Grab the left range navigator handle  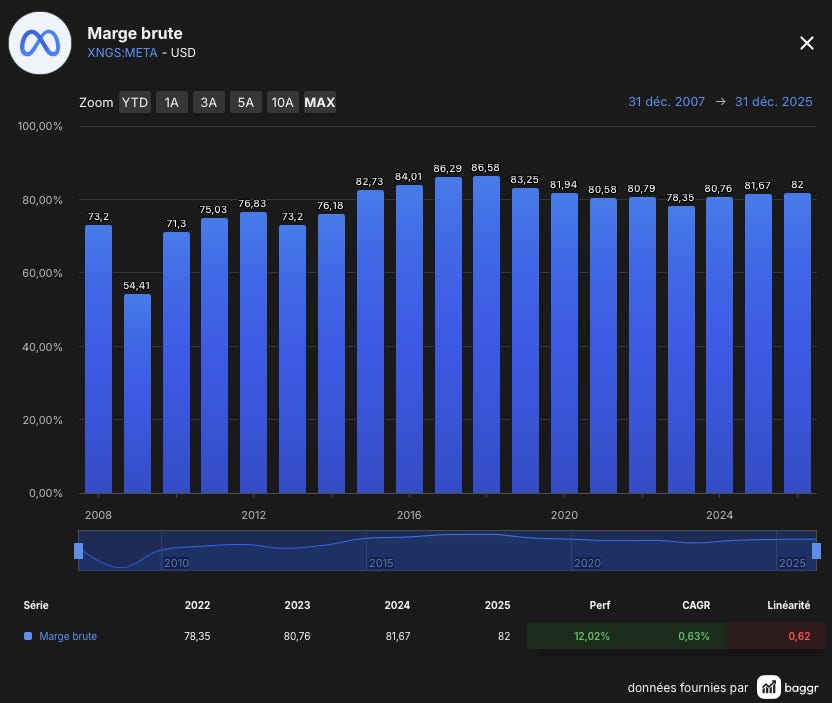click(x=79, y=551)
